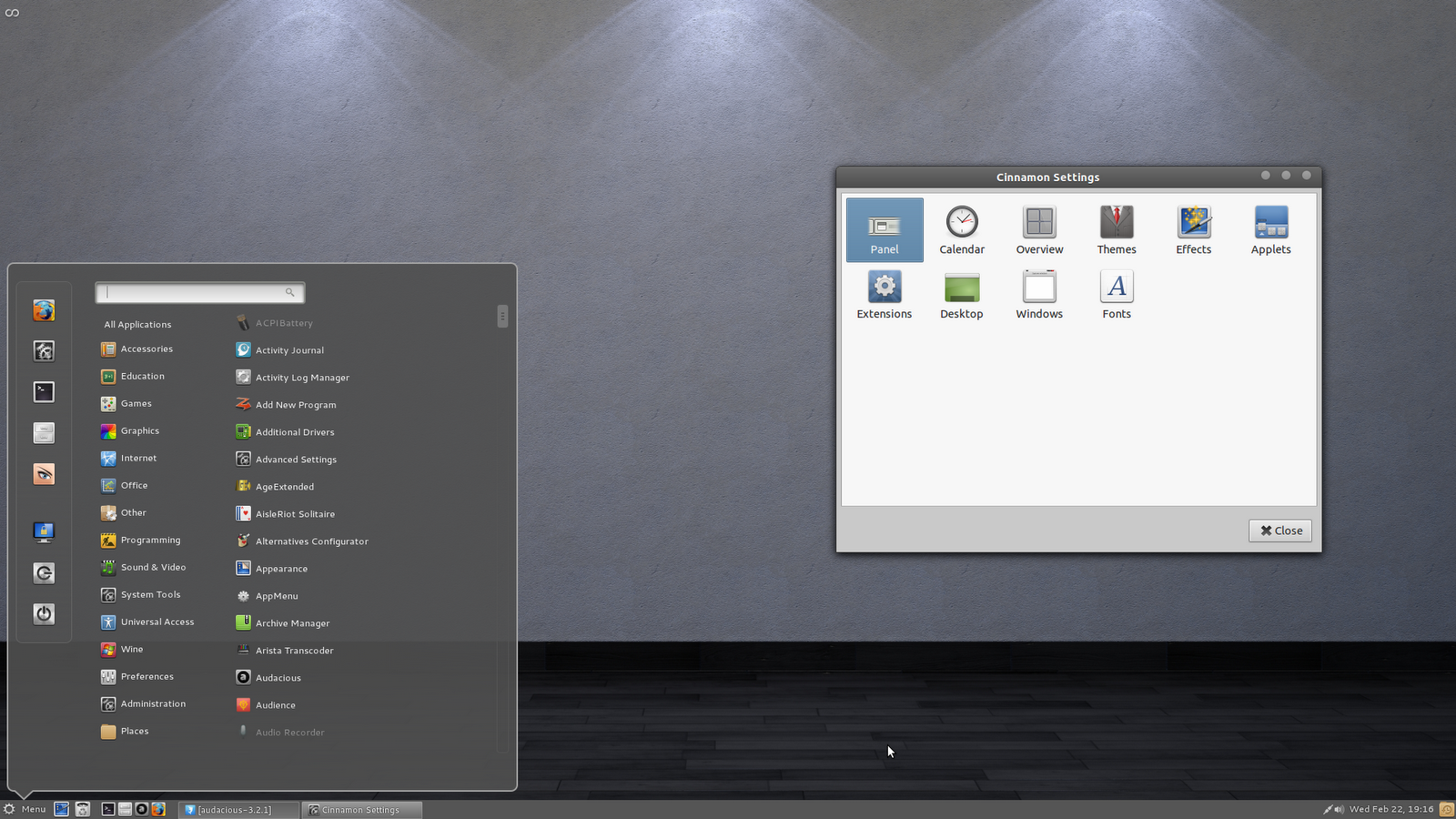This screenshot has height=819, width=1456.
Task: Open Fonts settings
Action: (x=1116, y=294)
